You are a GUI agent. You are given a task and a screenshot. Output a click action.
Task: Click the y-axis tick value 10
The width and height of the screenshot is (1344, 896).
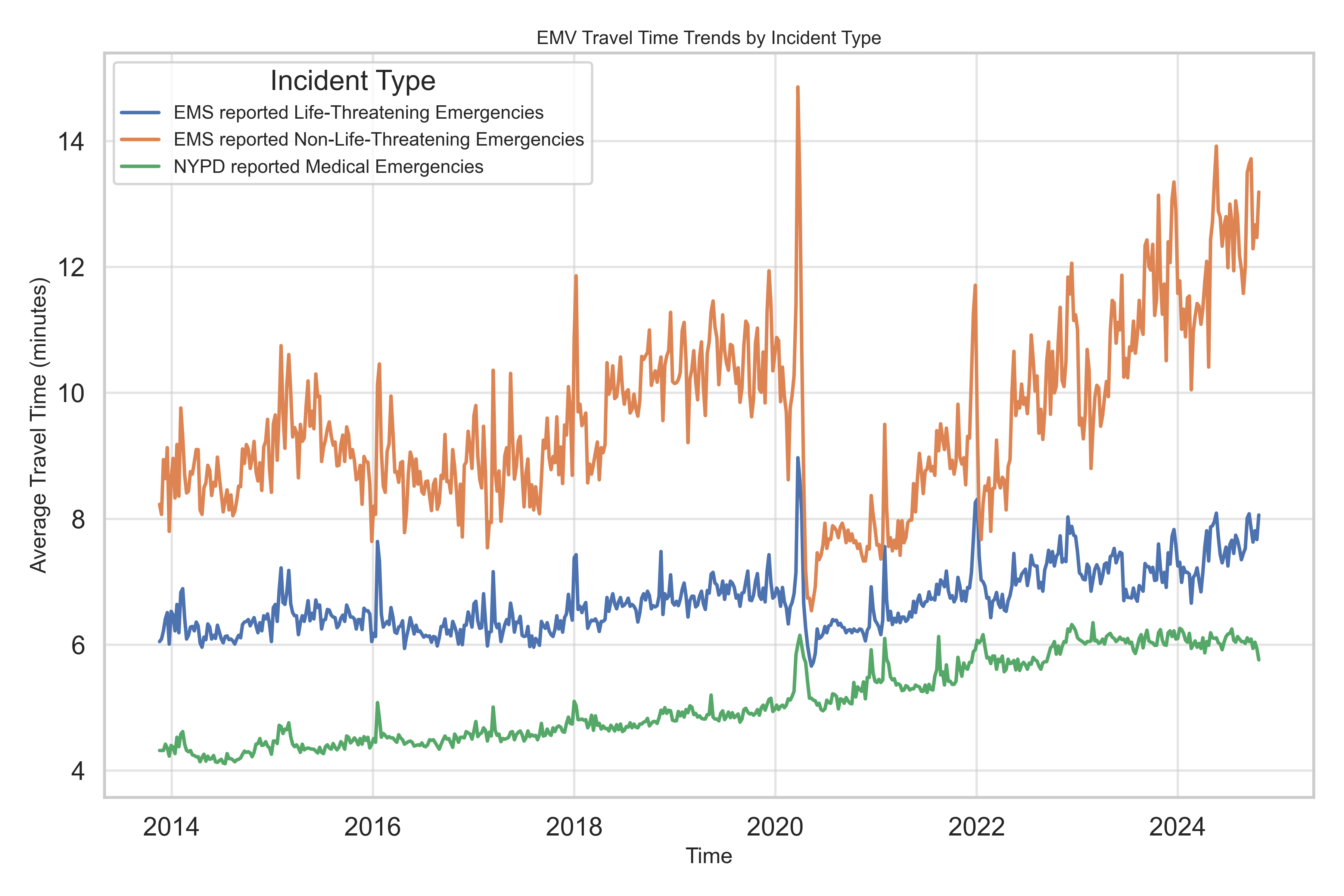[x=71, y=393]
